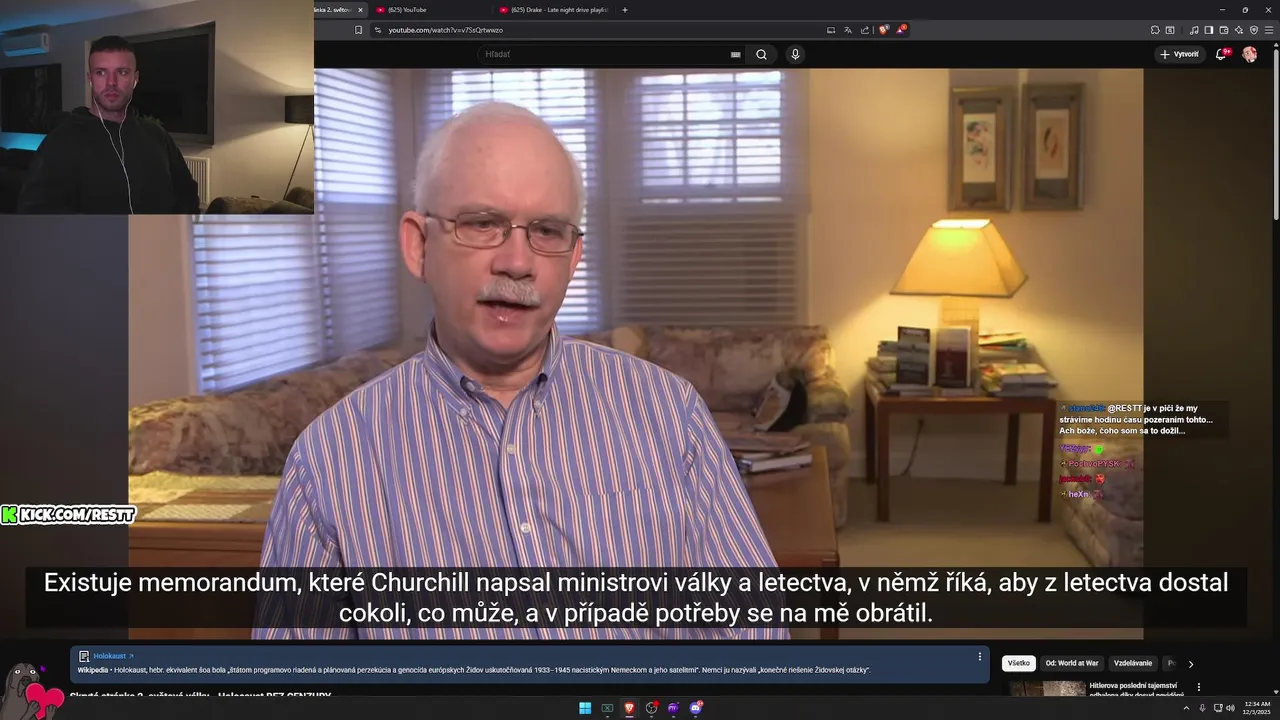Click the Vytvoriť create button

point(1180,54)
